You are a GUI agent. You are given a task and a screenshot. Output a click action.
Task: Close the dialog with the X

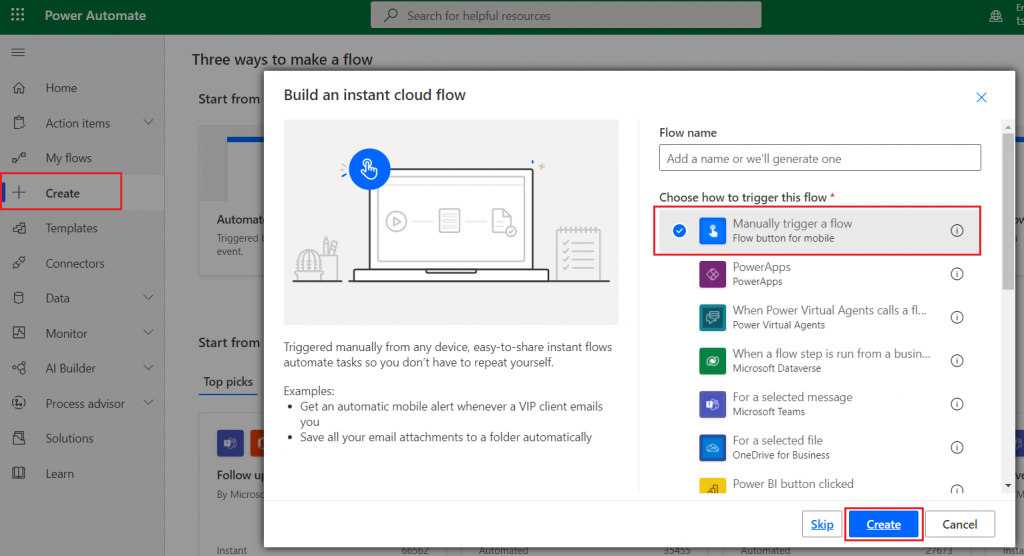[x=981, y=97]
